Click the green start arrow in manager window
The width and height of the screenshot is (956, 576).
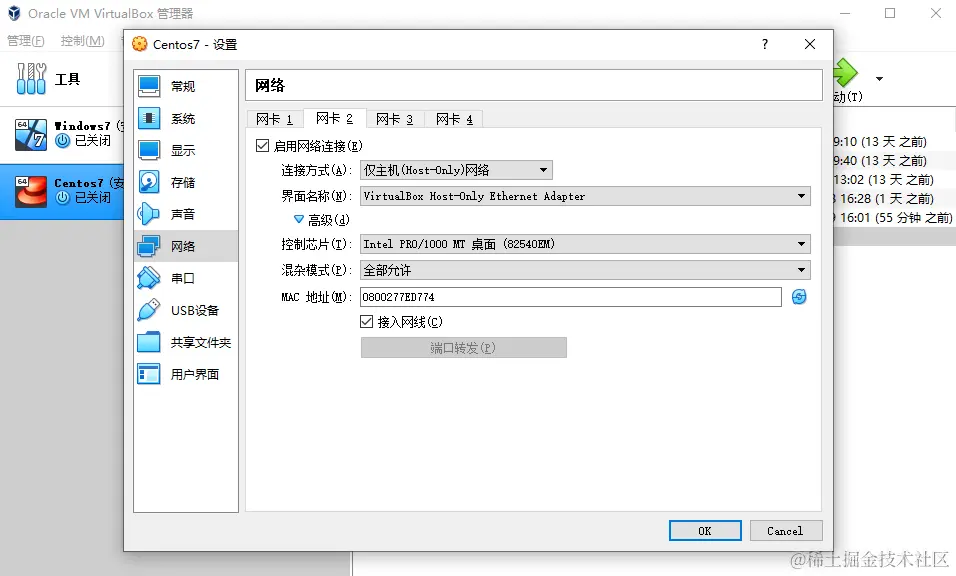click(846, 73)
